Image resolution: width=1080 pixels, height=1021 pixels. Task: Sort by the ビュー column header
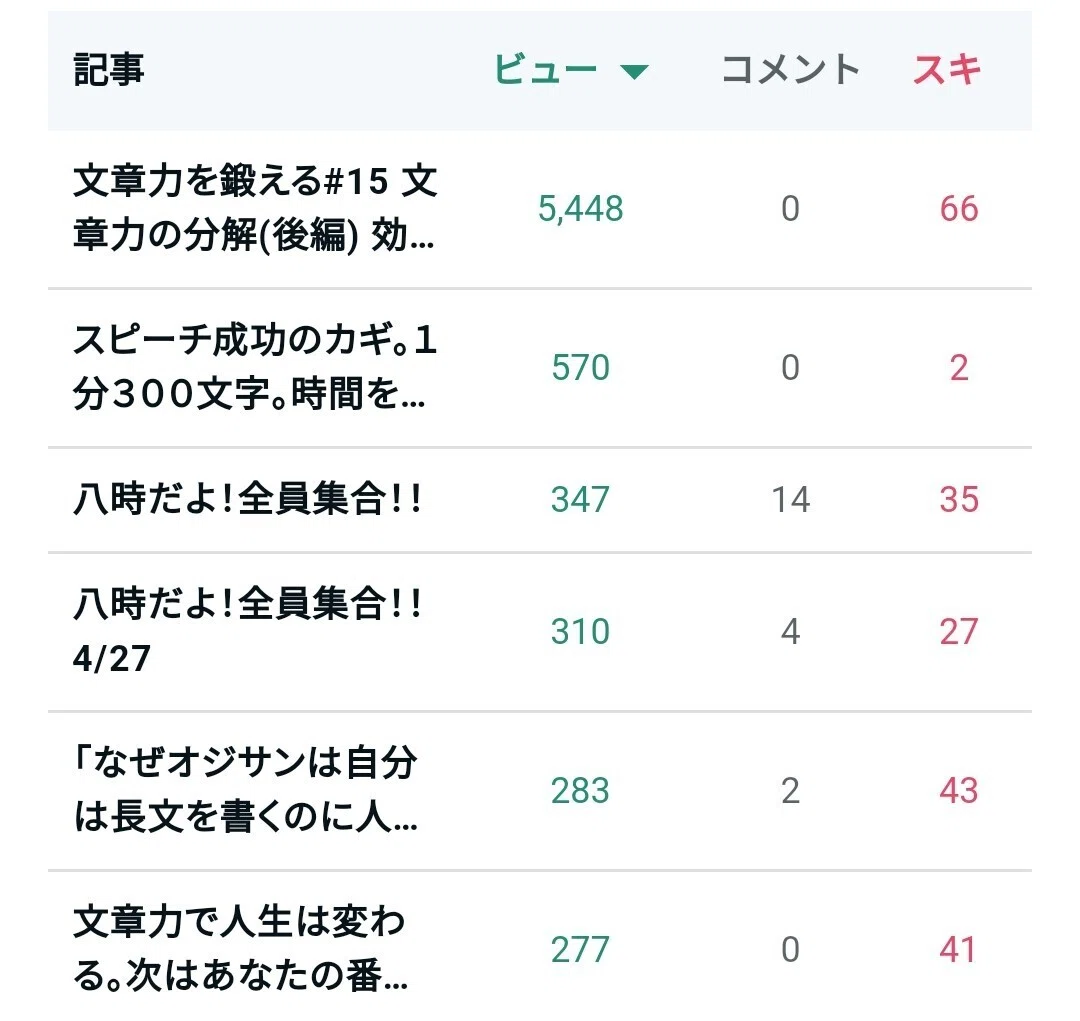click(546, 70)
